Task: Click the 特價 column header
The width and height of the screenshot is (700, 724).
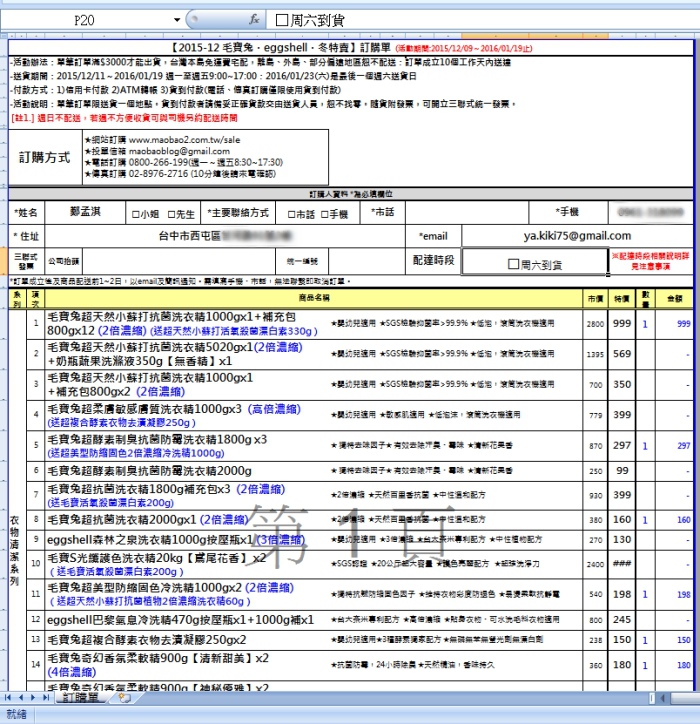Action: tap(622, 298)
